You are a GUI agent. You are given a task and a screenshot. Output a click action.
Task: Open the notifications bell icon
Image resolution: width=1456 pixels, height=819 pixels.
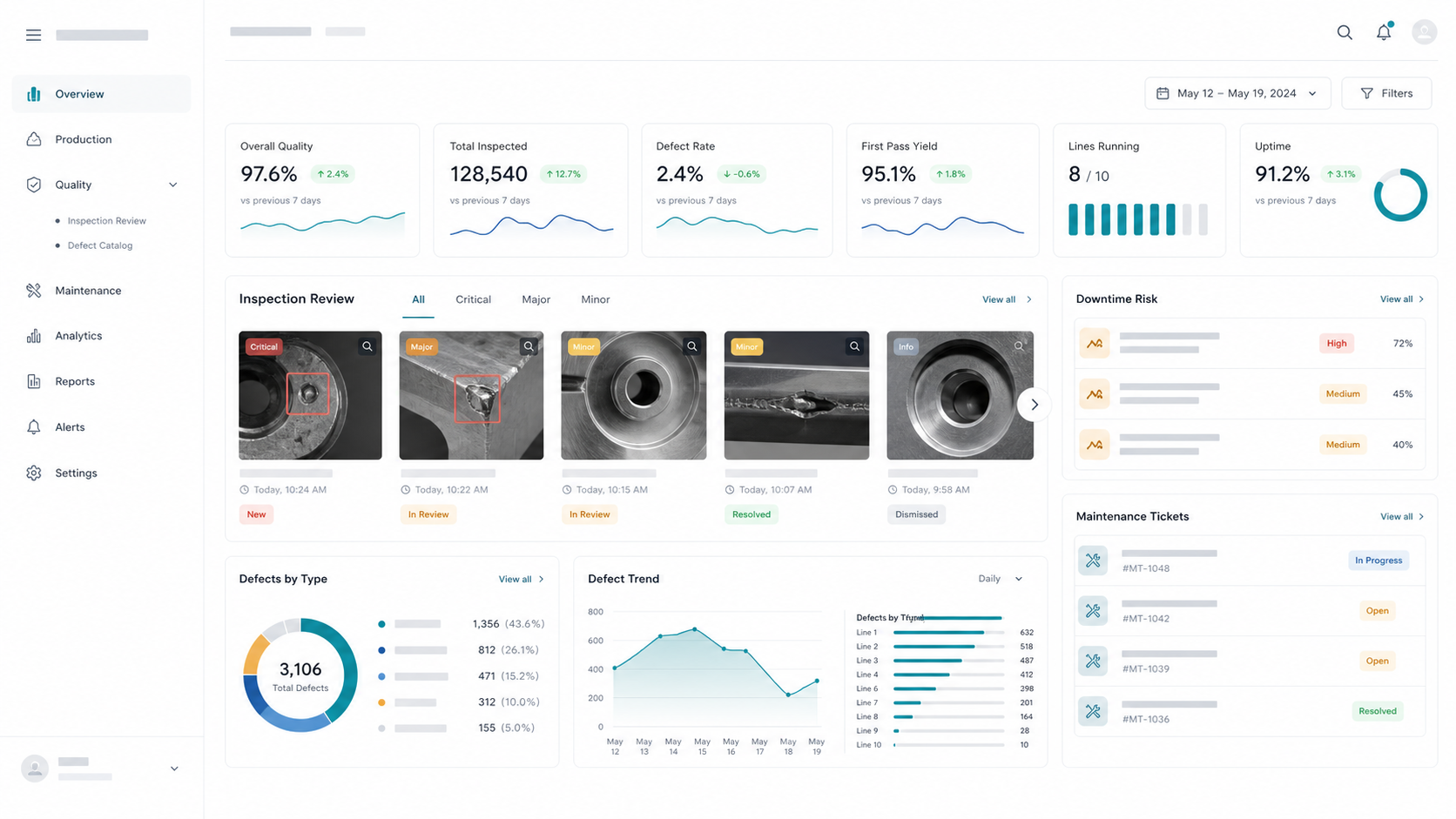[x=1384, y=32]
